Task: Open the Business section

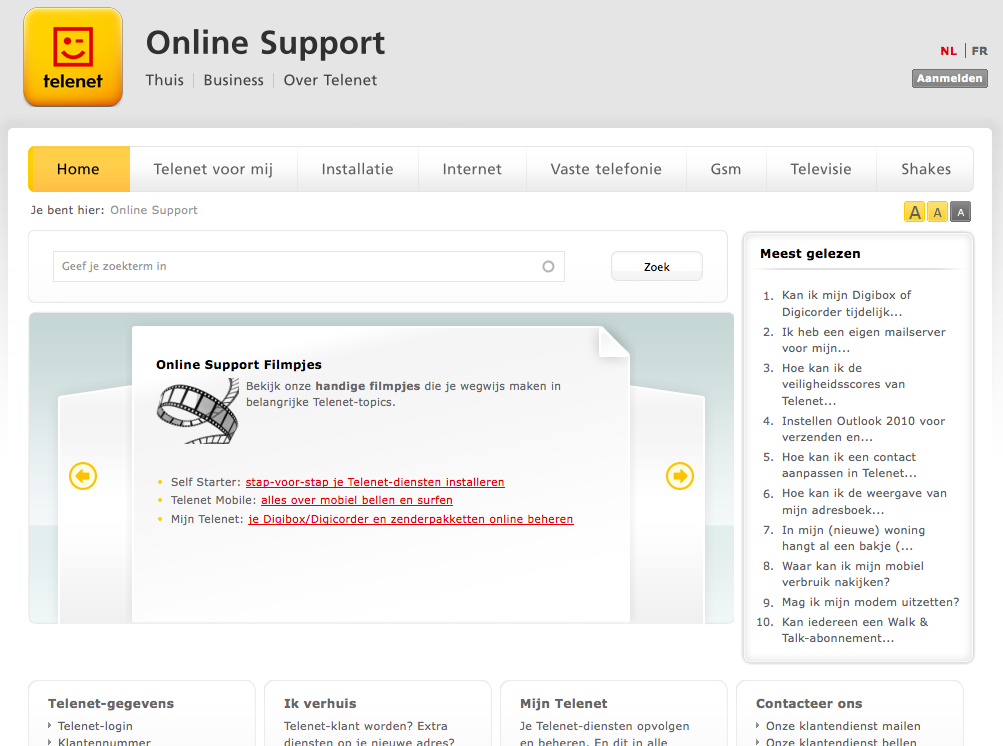Action: (233, 79)
